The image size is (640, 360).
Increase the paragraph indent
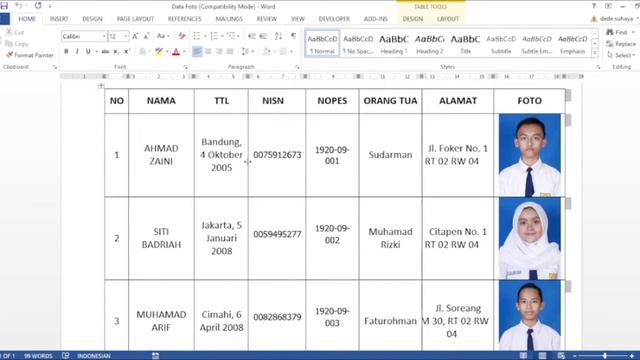263,36
